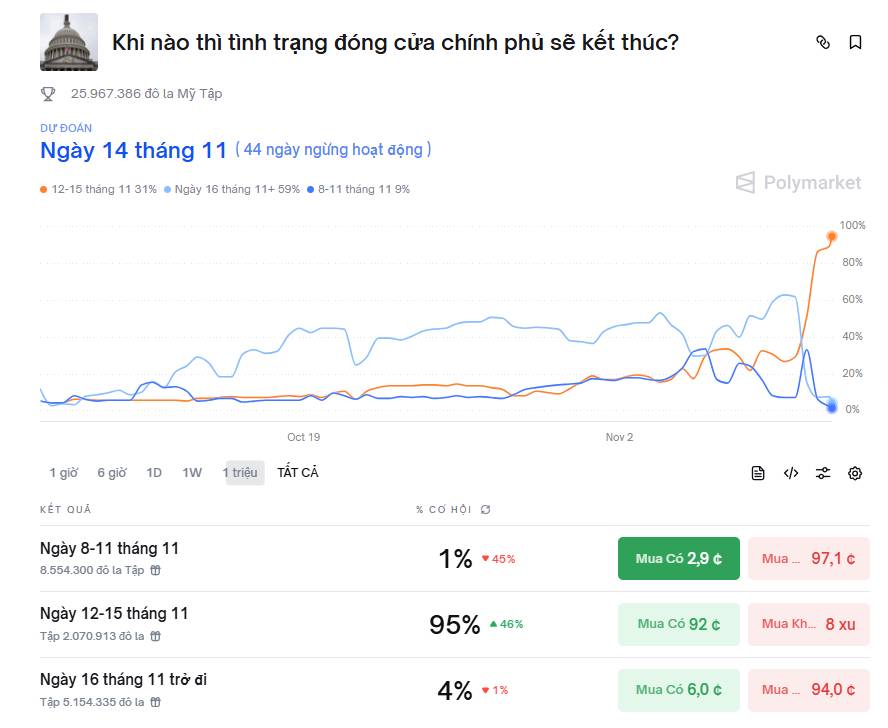The image size is (888, 728).
Task: Click the embed code icon
Action: point(790,473)
